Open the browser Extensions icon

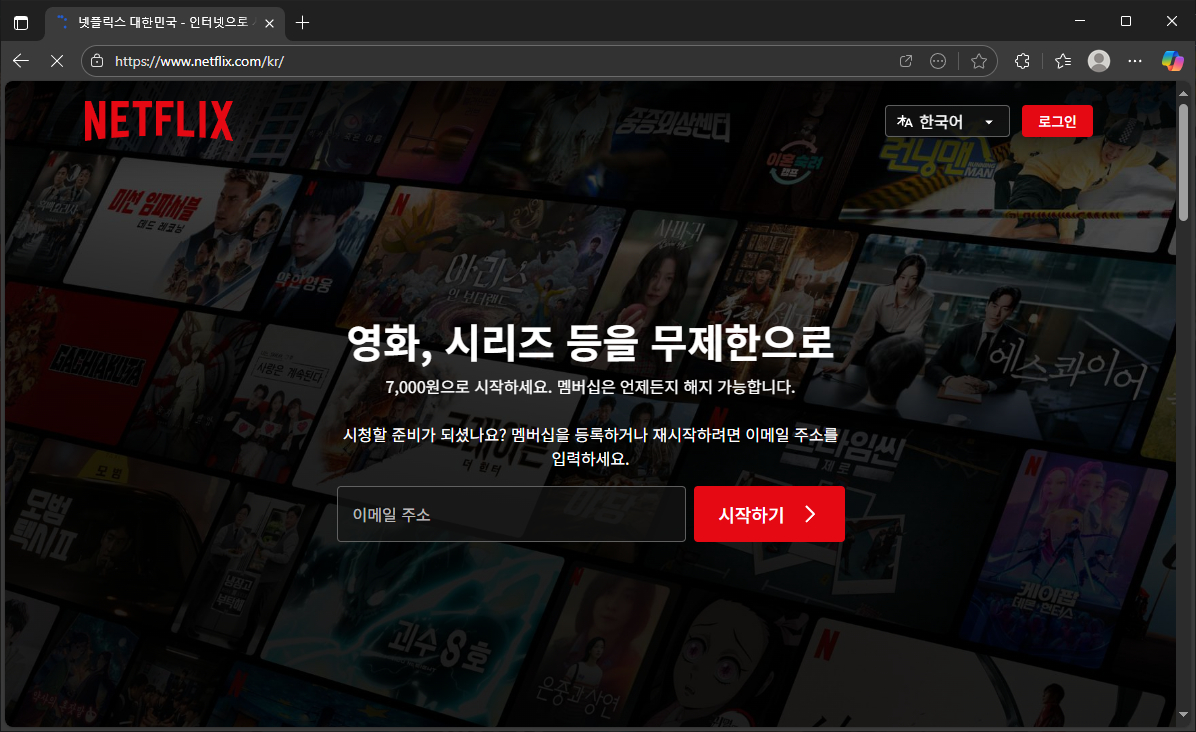[1022, 60]
